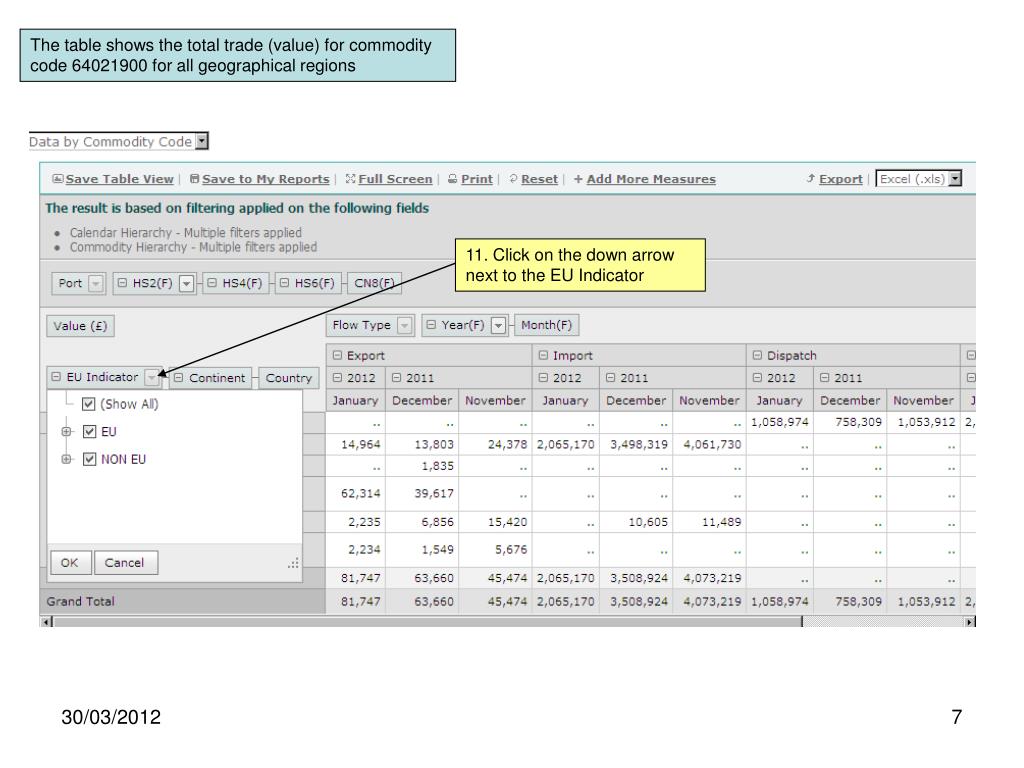Click the Save Table View icon

(x=57, y=179)
